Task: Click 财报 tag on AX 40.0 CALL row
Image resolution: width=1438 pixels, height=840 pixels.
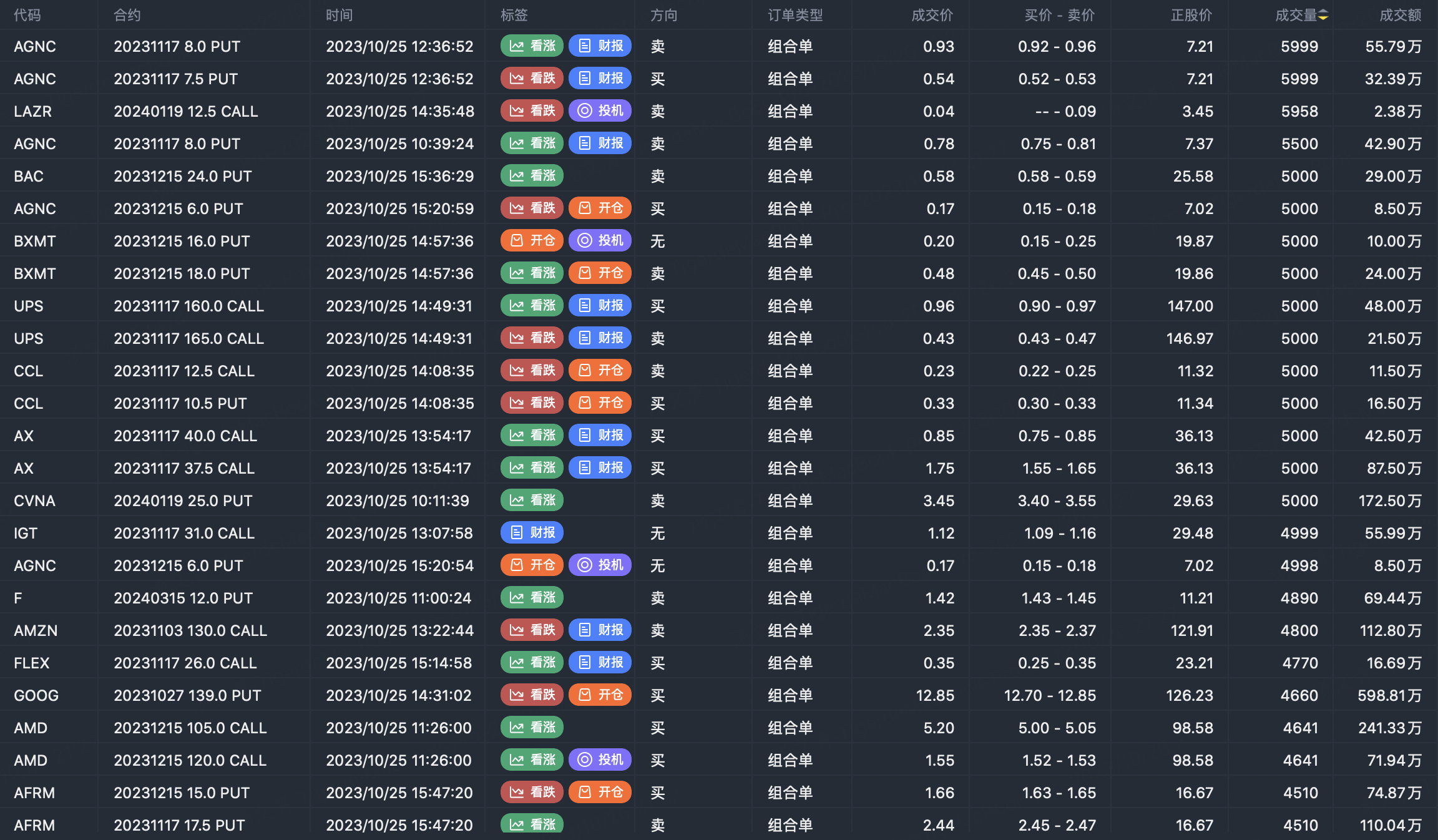Action: click(x=600, y=436)
